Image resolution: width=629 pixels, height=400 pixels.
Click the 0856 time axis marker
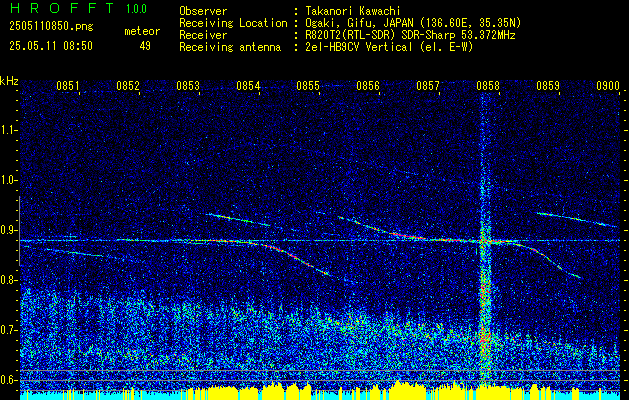tap(368, 85)
